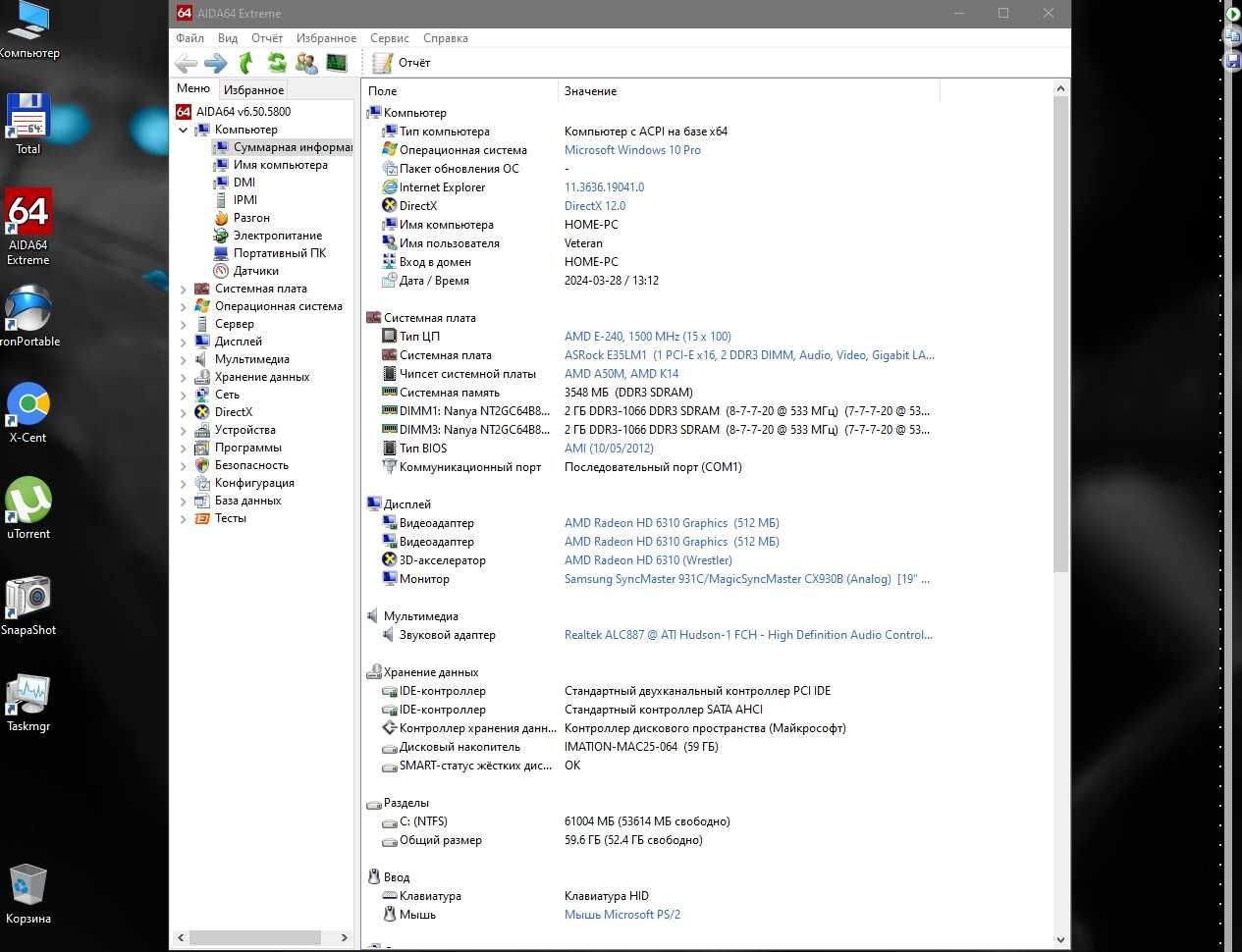Click the Back arrow in AIDA64 toolbar

[x=186, y=63]
